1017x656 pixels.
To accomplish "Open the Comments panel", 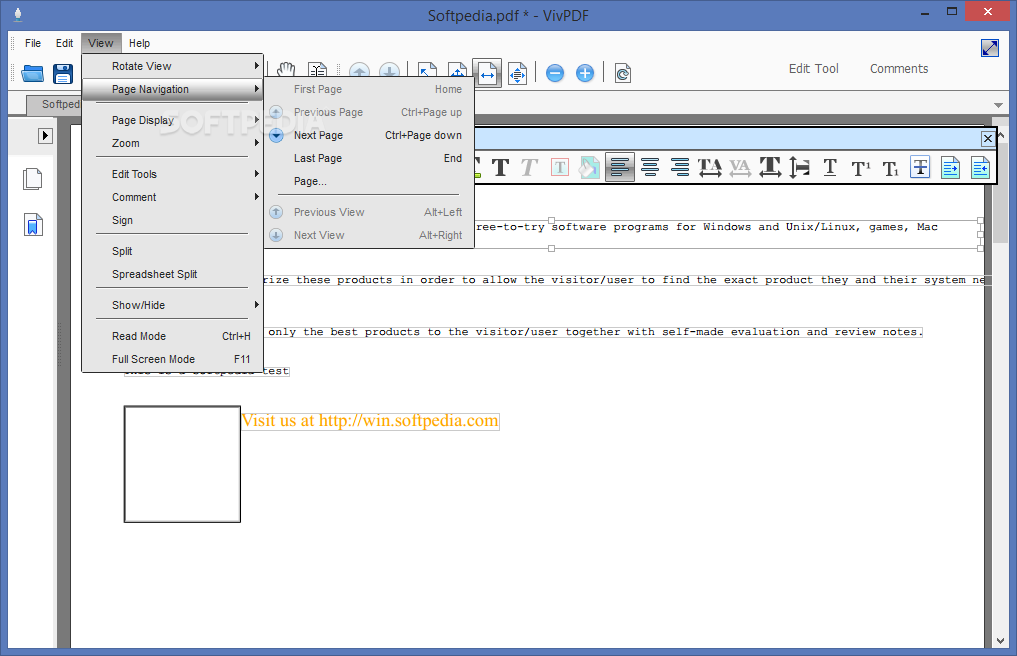I will (899, 69).
